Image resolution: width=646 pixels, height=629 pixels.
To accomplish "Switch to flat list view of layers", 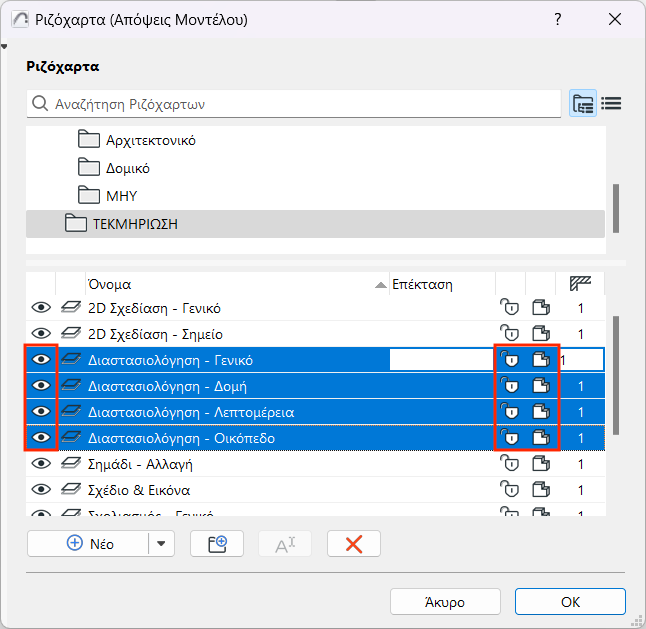I will point(612,103).
